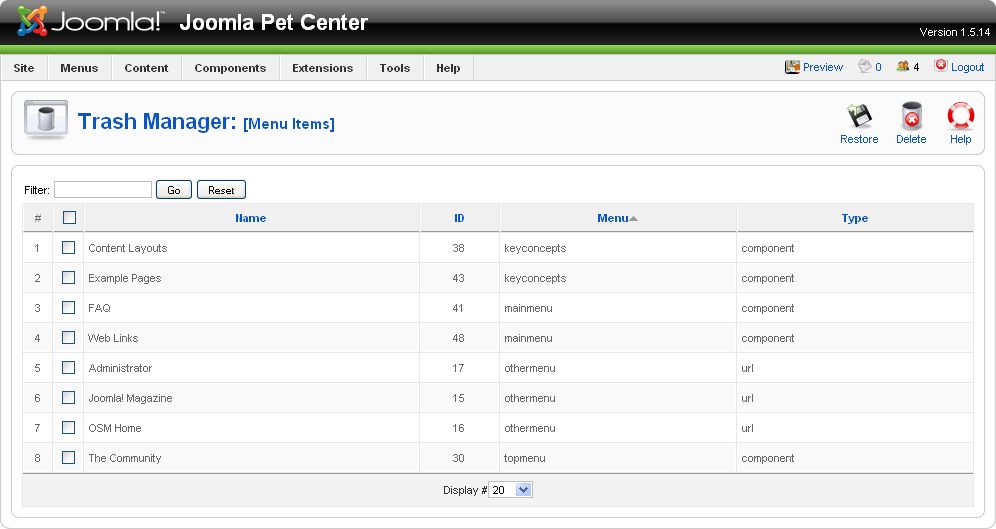Screen dimensions: 996x529
Task: Click the Delete trash can icon
Action: click(x=911, y=117)
